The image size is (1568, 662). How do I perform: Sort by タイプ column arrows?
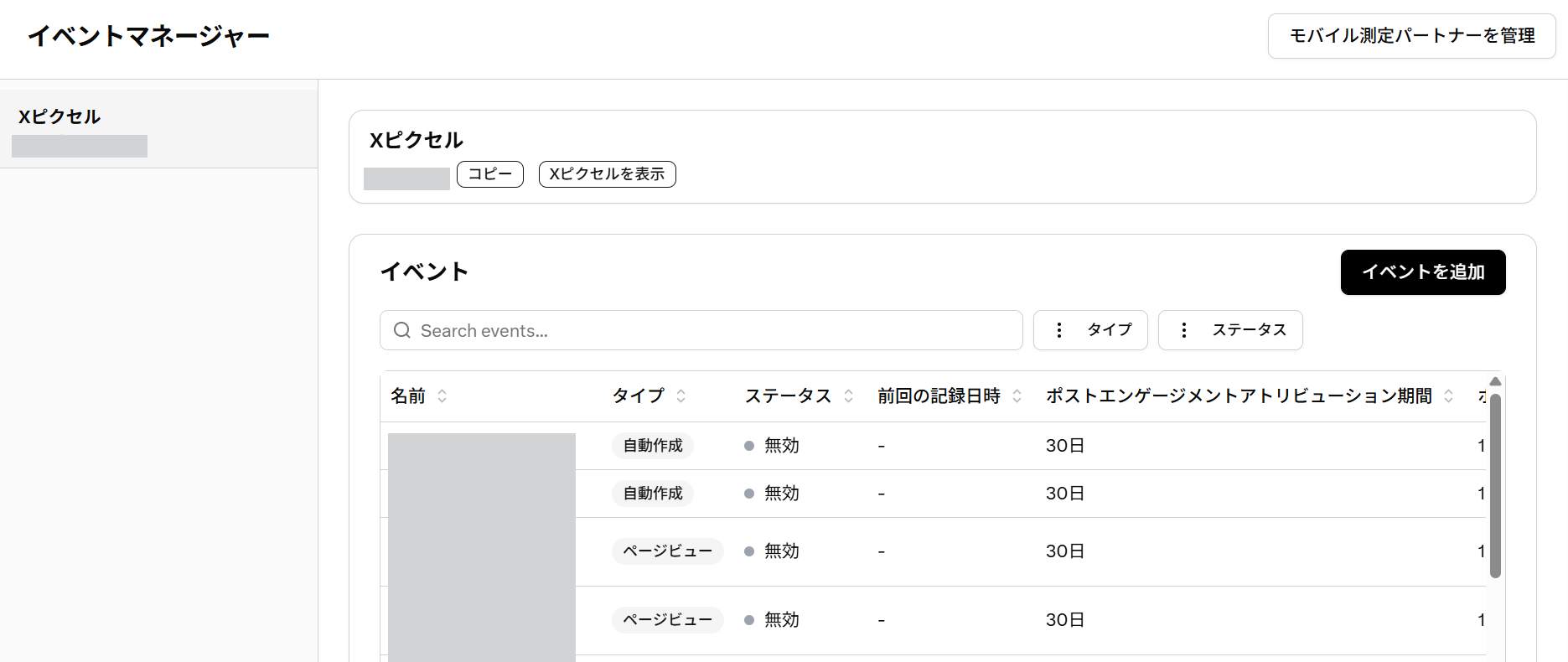click(x=681, y=396)
